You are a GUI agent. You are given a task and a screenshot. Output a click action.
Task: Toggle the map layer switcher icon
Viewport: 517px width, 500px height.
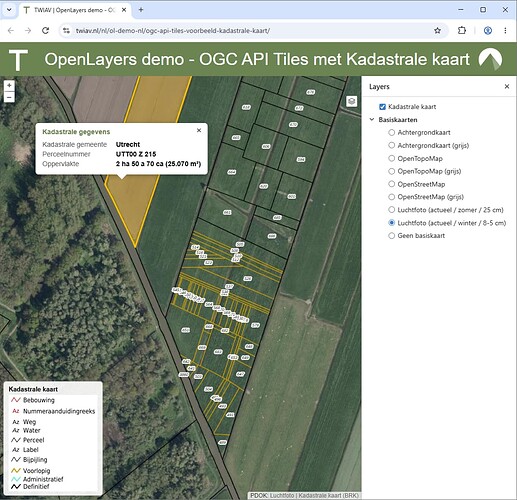351,101
